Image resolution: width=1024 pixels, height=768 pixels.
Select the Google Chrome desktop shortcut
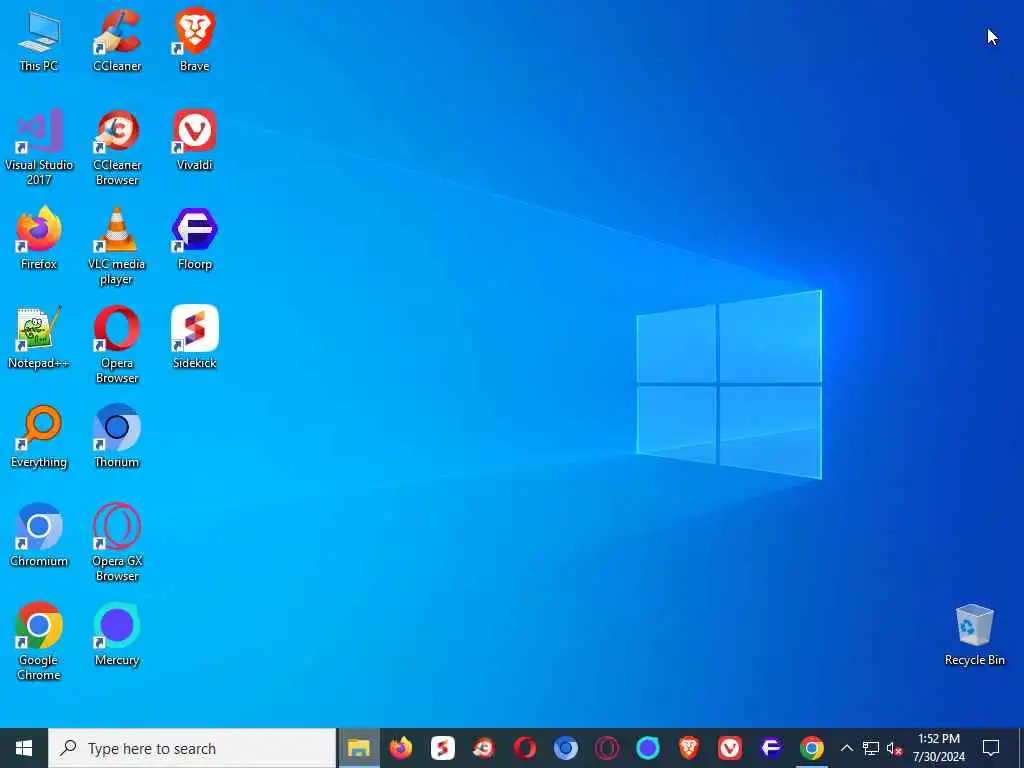tap(39, 642)
